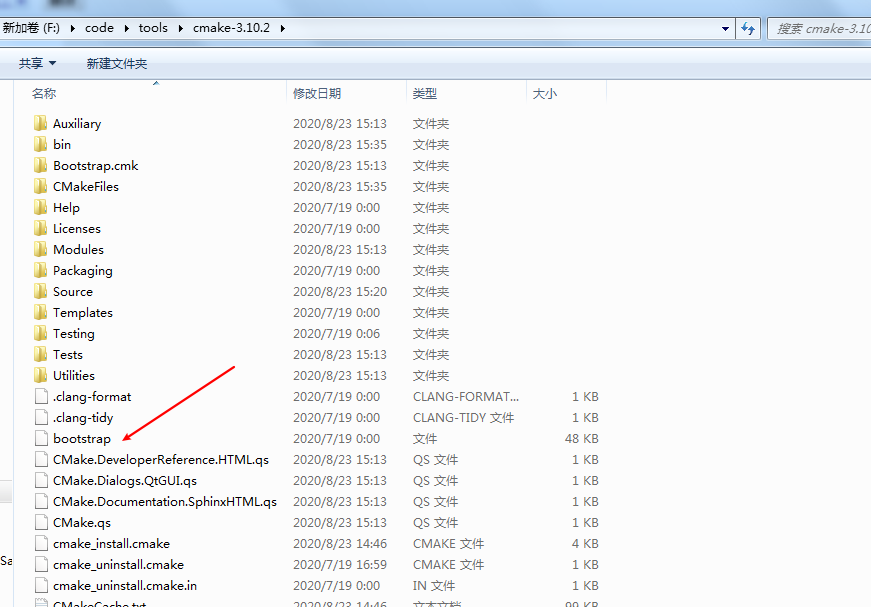The image size is (871, 607).
Task: Select the bootstrap file name
Action: click(x=82, y=439)
